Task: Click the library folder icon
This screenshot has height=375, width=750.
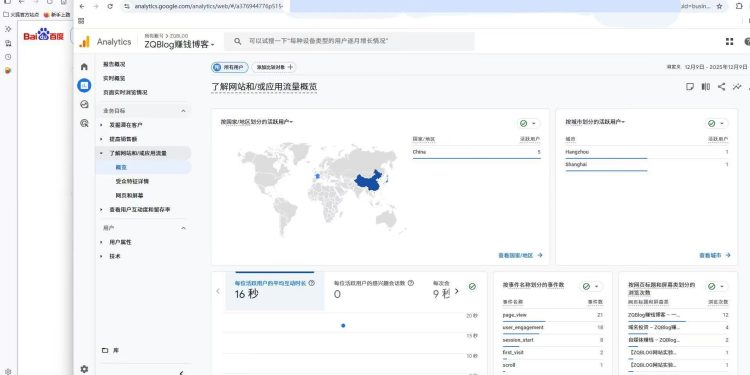Action: [x=105, y=351]
